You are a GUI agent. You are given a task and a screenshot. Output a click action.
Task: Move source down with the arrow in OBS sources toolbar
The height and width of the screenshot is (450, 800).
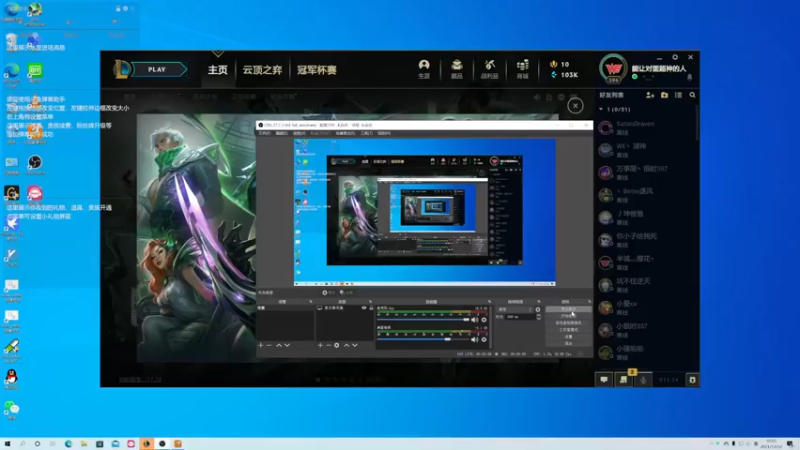[355, 345]
